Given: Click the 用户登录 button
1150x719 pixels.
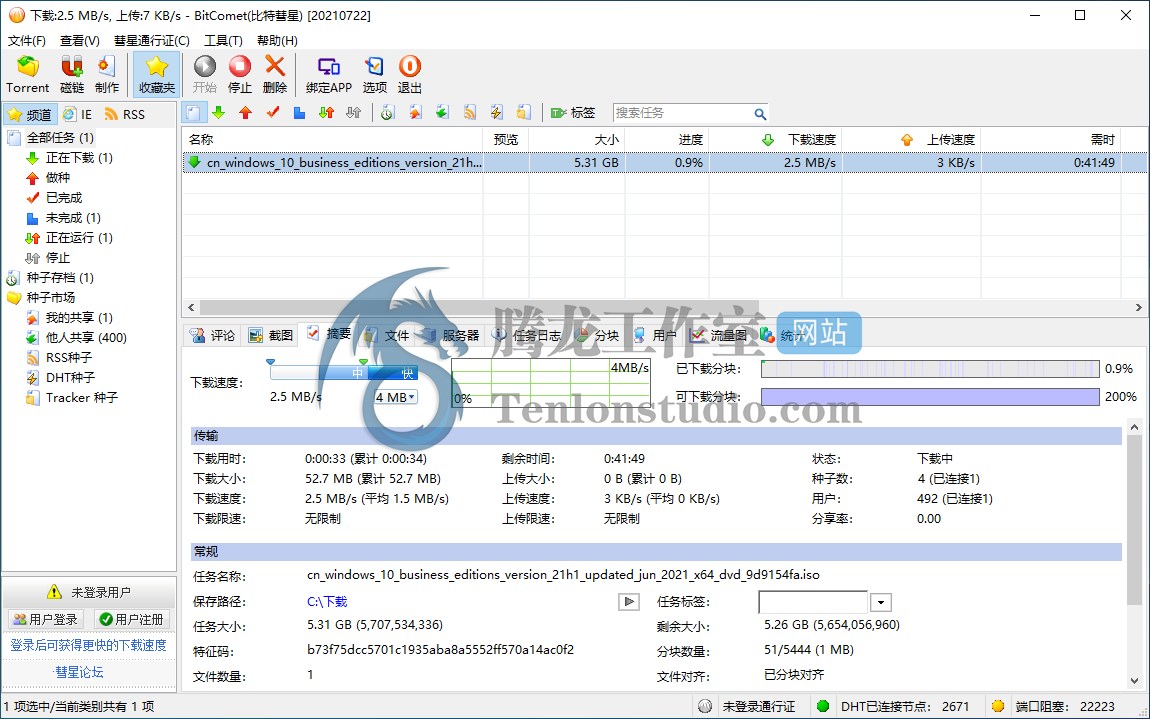Looking at the screenshot, I should (46, 619).
